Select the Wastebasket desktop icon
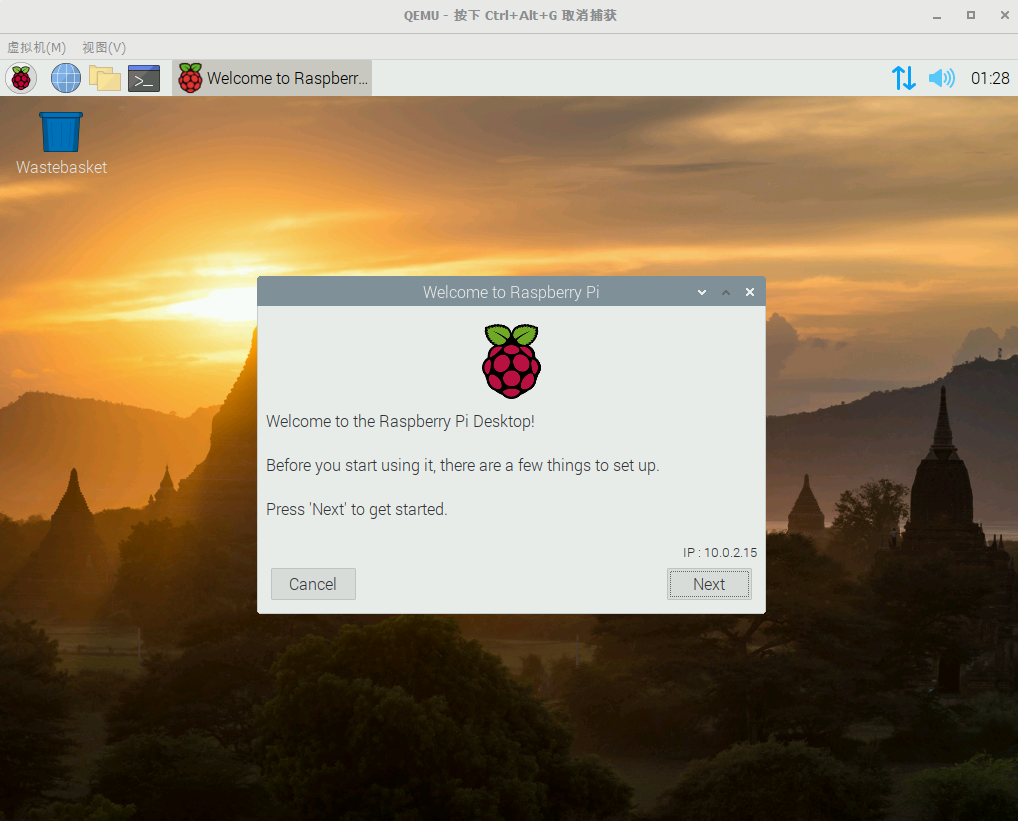This screenshot has height=821, width=1018. (61, 143)
